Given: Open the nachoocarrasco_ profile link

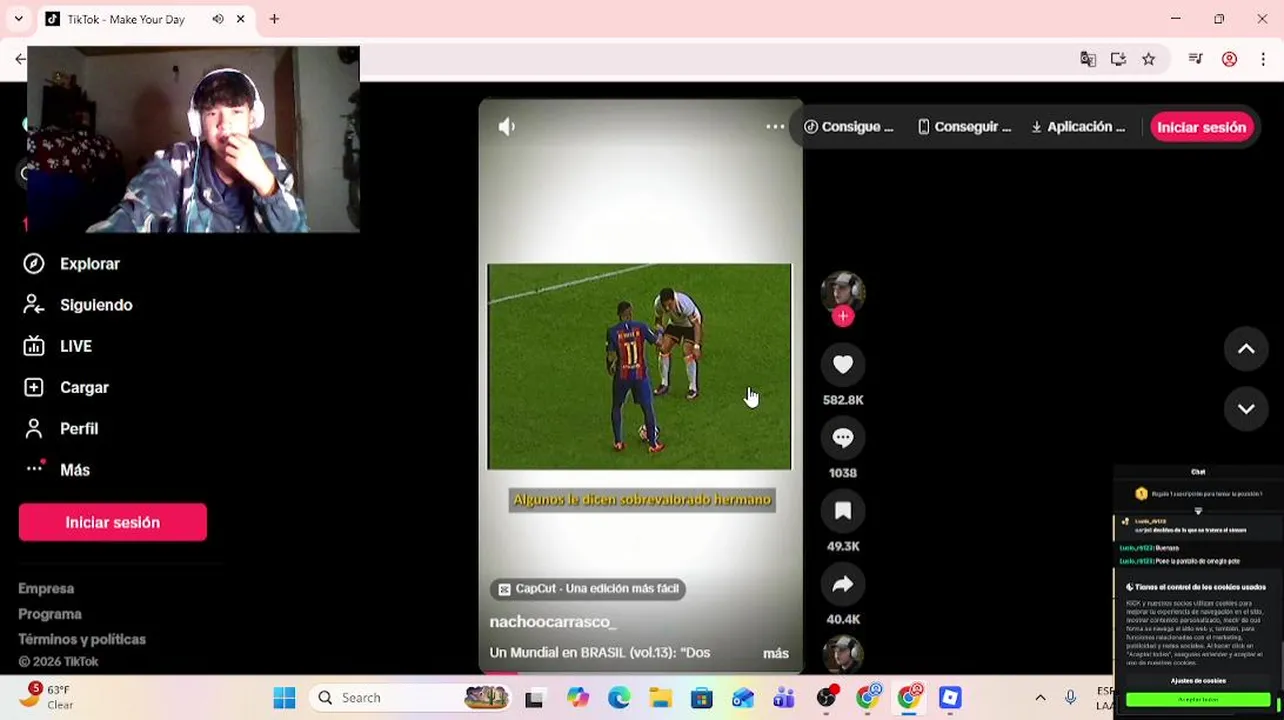Looking at the screenshot, I should (552, 622).
